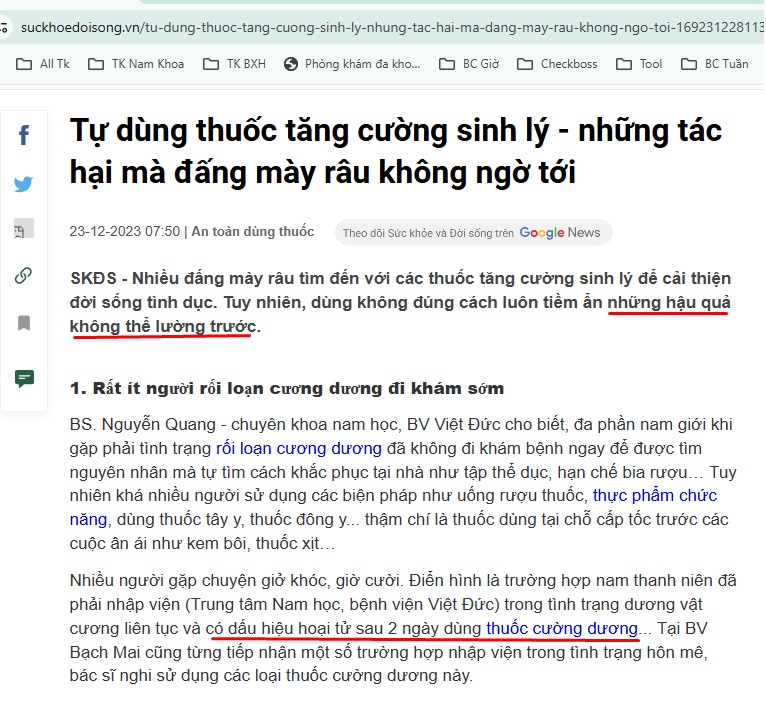This screenshot has width=766, height=704.
Task: Open the Tool bookmarks folder
Action: 640,64
